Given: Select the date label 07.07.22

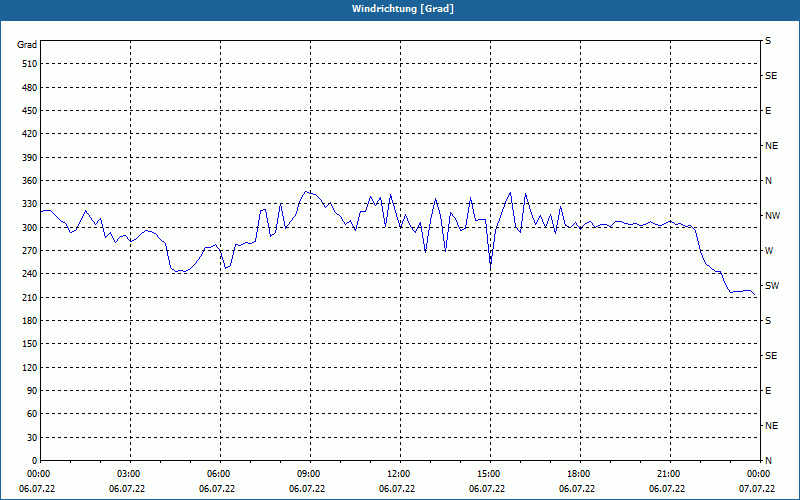Looking at the screenshot, I should (757, 489).
